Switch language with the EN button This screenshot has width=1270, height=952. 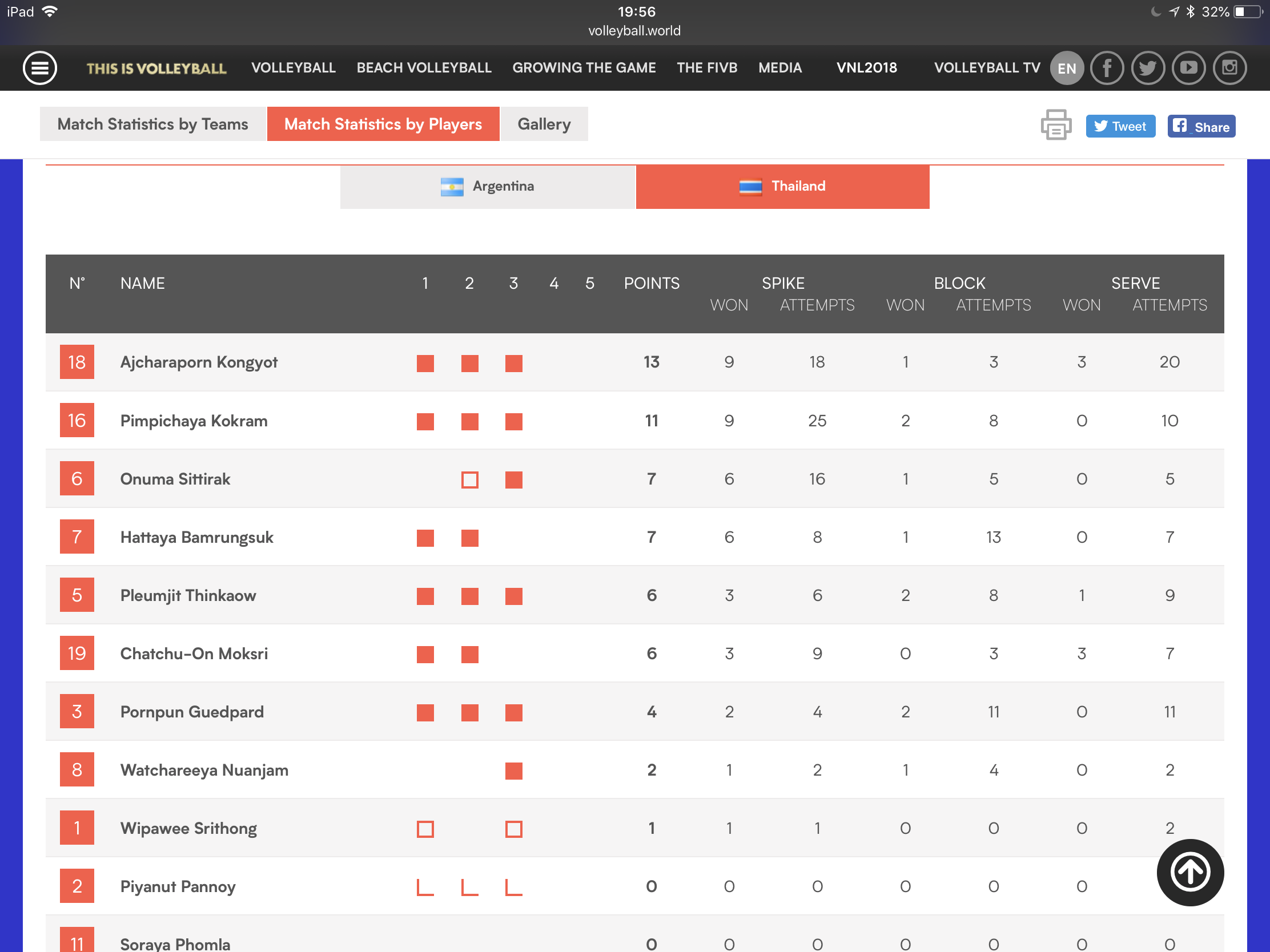[1066, 68]
